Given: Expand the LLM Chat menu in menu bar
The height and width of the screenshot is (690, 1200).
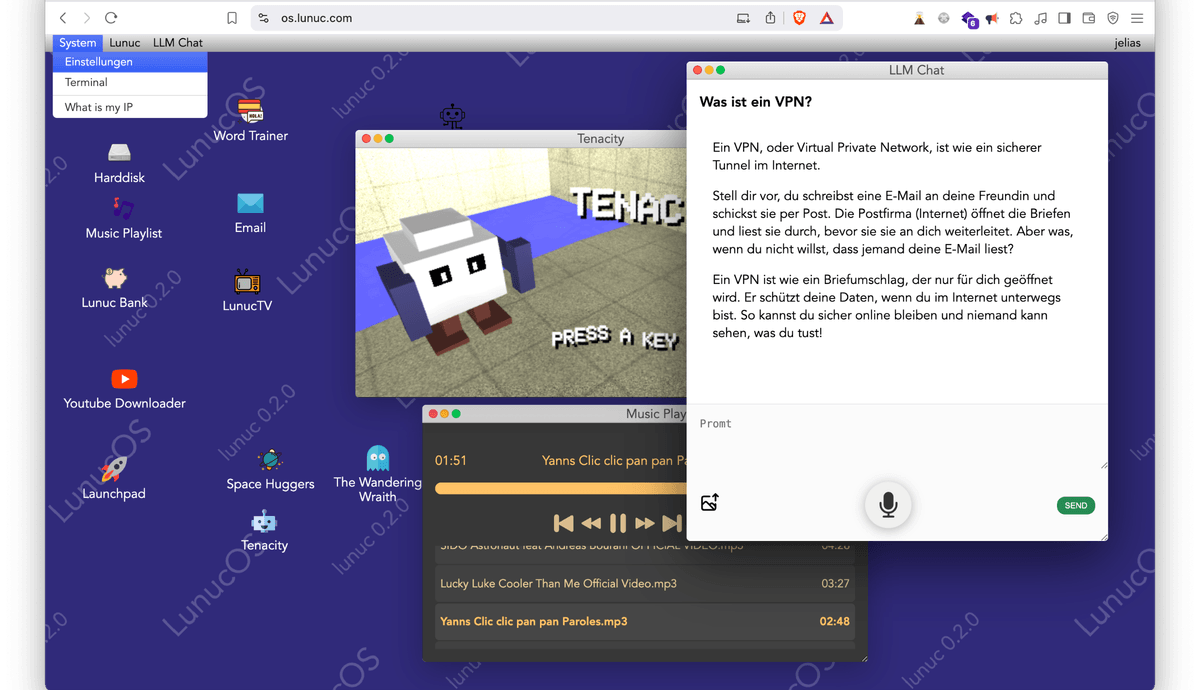Looking at the screenshot, I should [178, 43].
